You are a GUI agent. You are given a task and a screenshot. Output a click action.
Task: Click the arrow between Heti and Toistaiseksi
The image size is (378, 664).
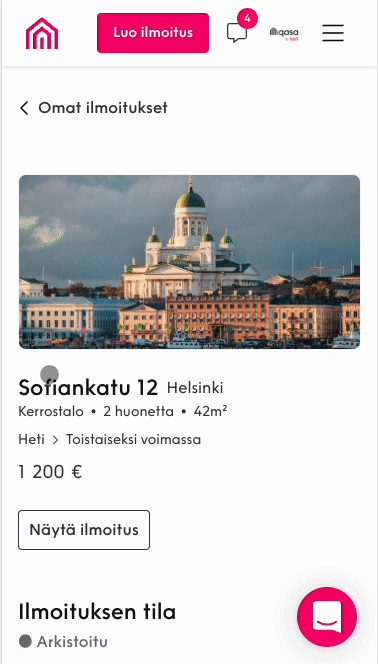coord(55,440)
